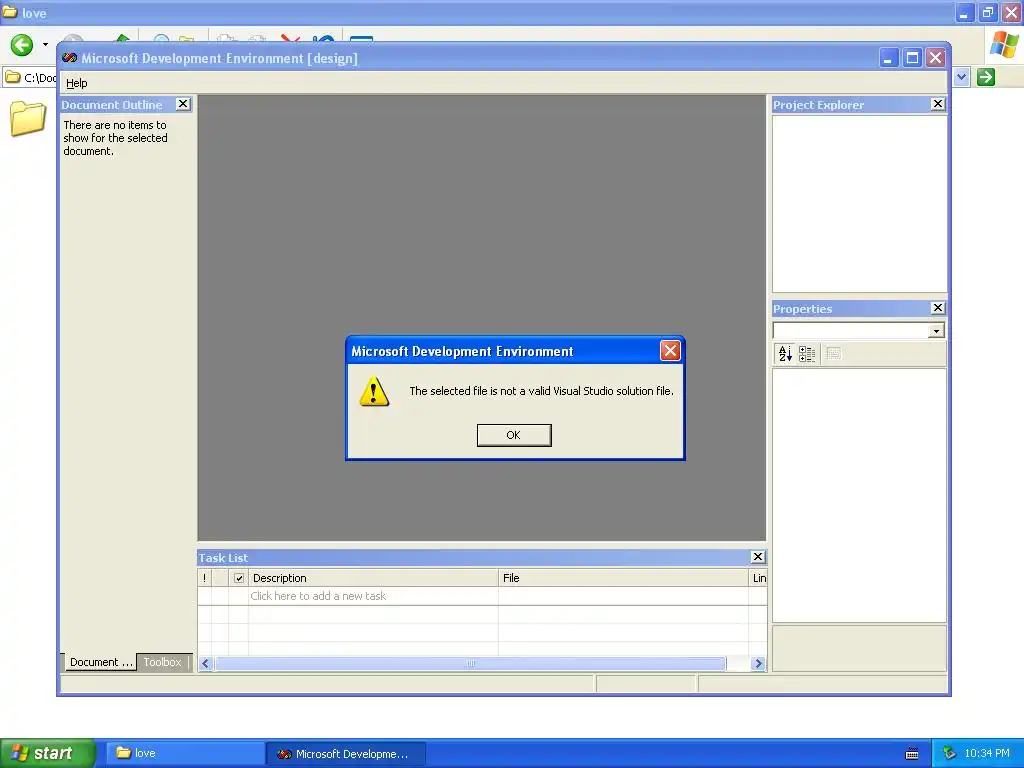Click Microsoft Developme... taskbar button
This screenshot has width=1024, height=768.
pos(345,754)
